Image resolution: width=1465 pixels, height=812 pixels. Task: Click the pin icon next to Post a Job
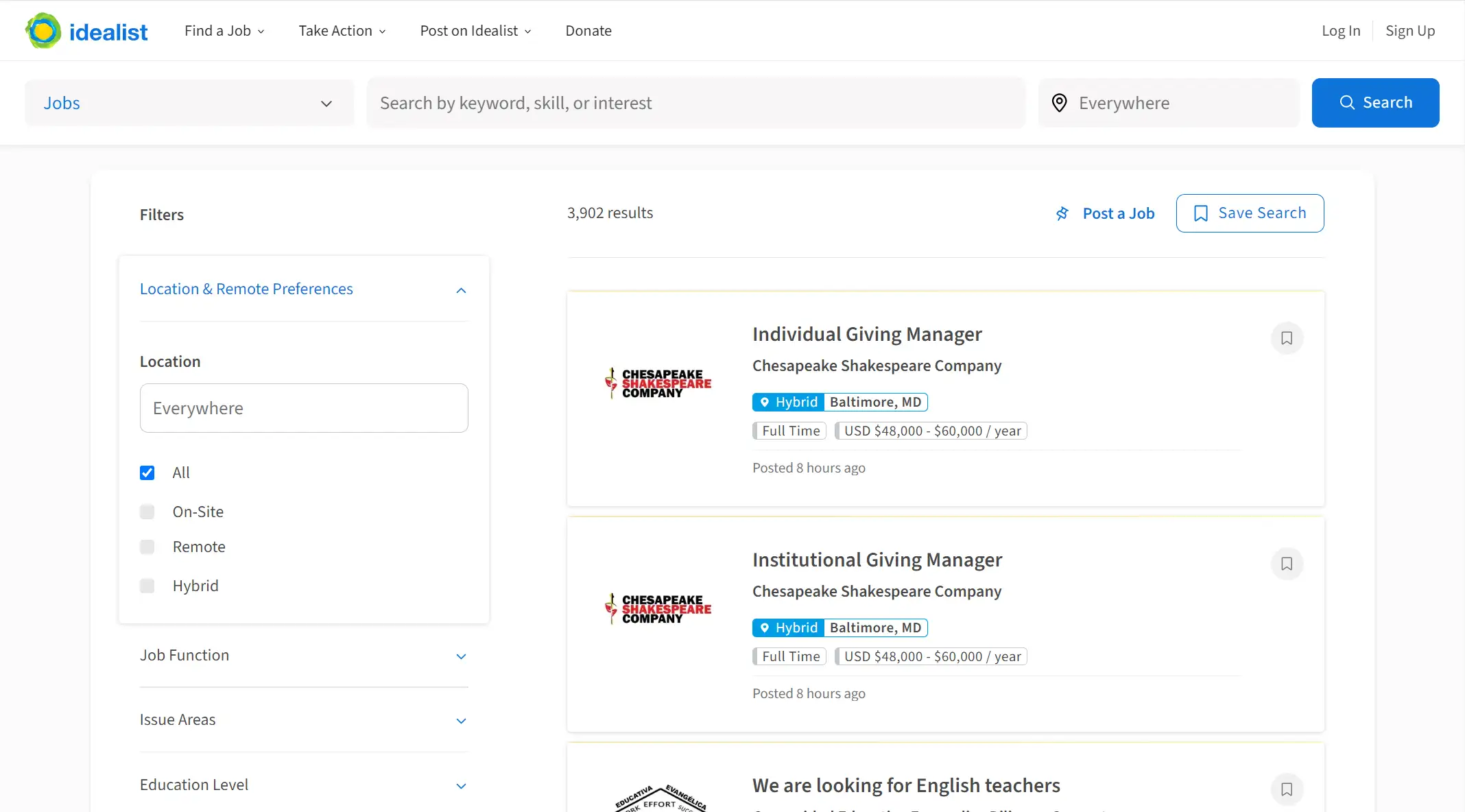point(1062,214)
